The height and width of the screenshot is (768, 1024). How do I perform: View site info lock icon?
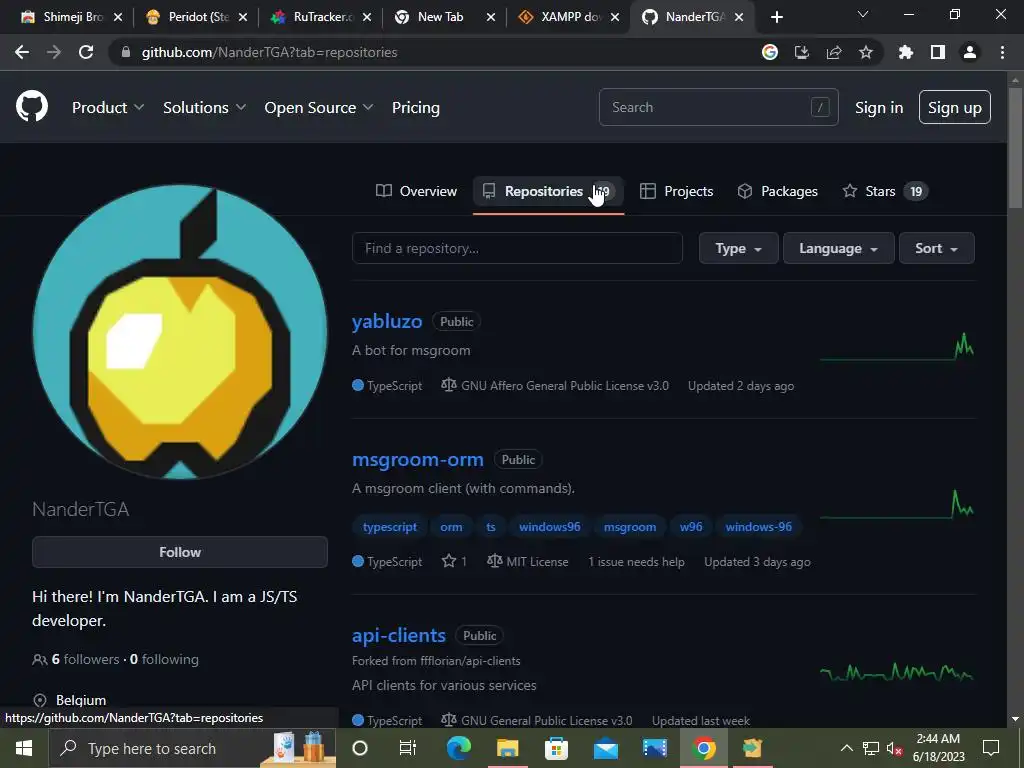(x=126, y=52)
